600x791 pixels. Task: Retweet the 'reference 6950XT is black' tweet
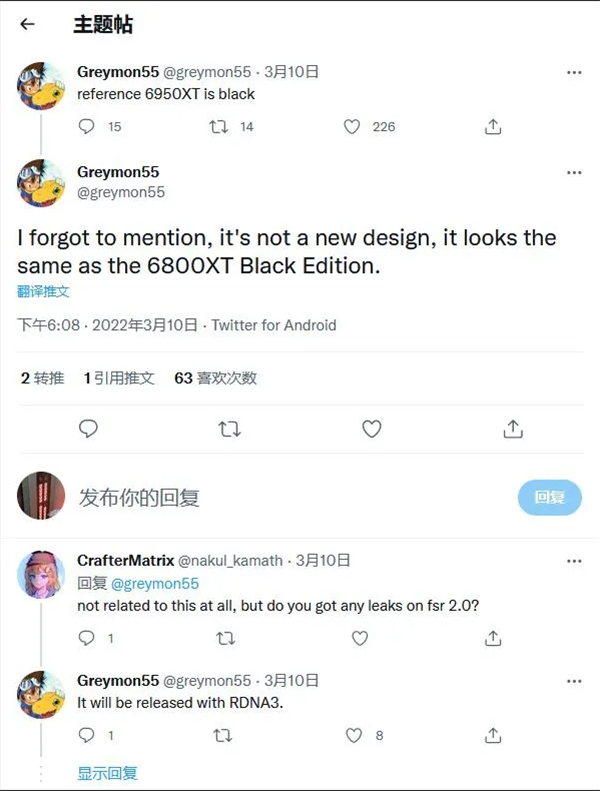click(217, 127)
